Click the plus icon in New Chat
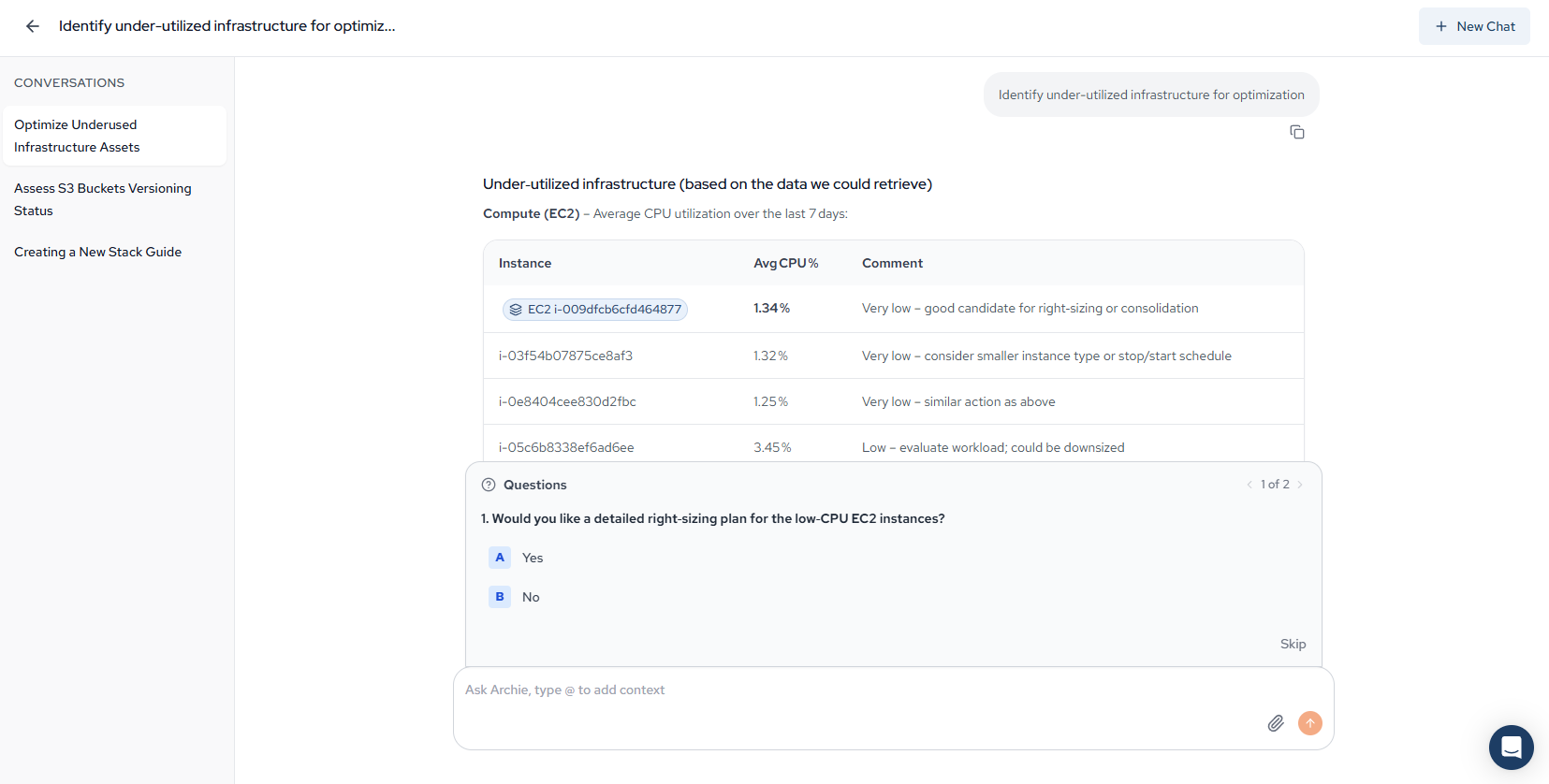The width and height of the screenshot is (1549, 784). 1441,26
